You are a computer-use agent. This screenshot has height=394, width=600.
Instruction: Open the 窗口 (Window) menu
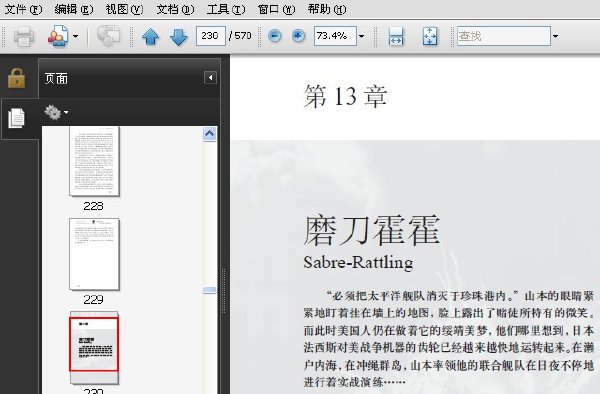click(x=276, y=9)
